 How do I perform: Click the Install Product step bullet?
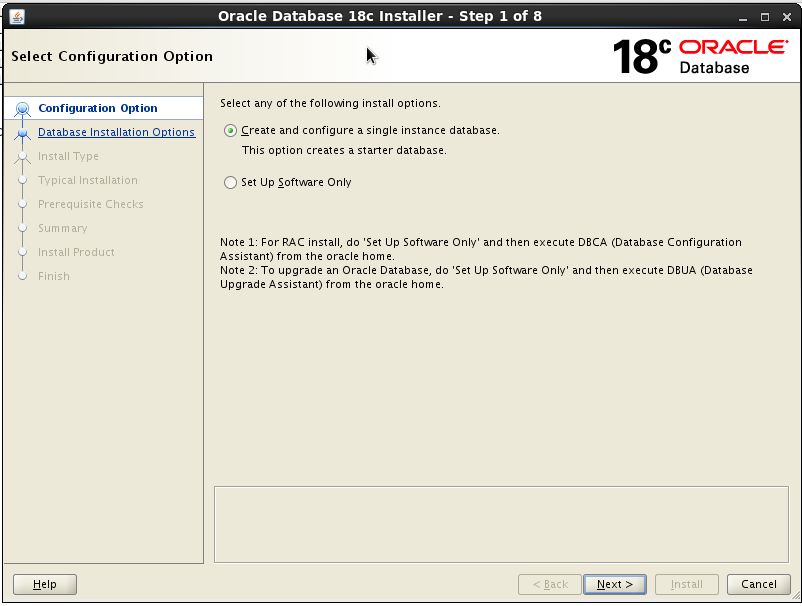coord(22,252)
